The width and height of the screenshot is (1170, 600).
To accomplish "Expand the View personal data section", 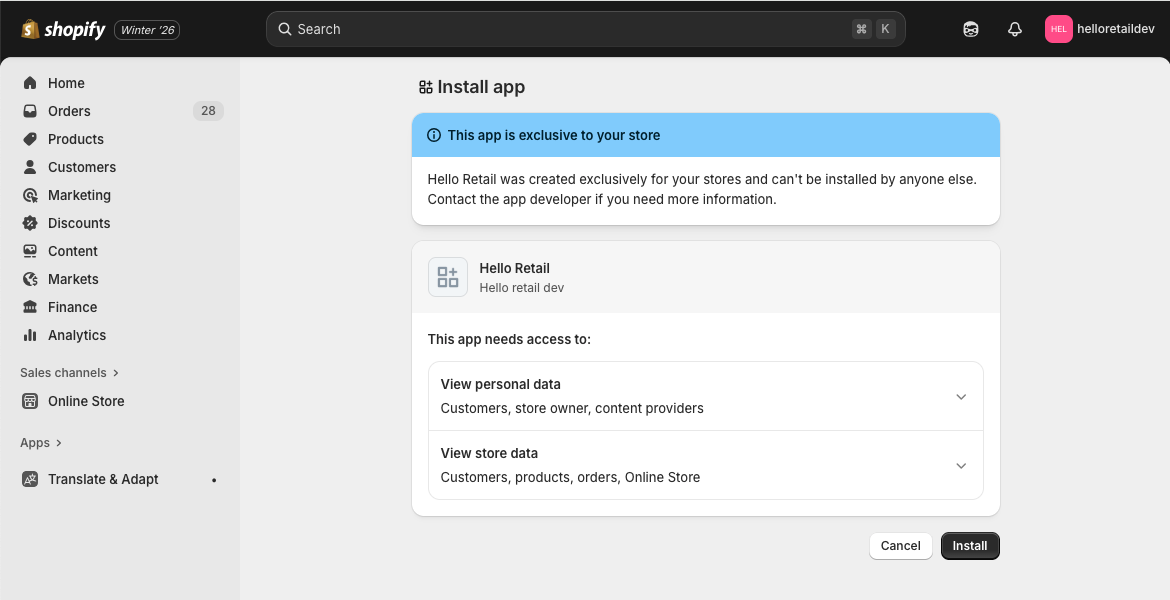I will coord(960,396).
